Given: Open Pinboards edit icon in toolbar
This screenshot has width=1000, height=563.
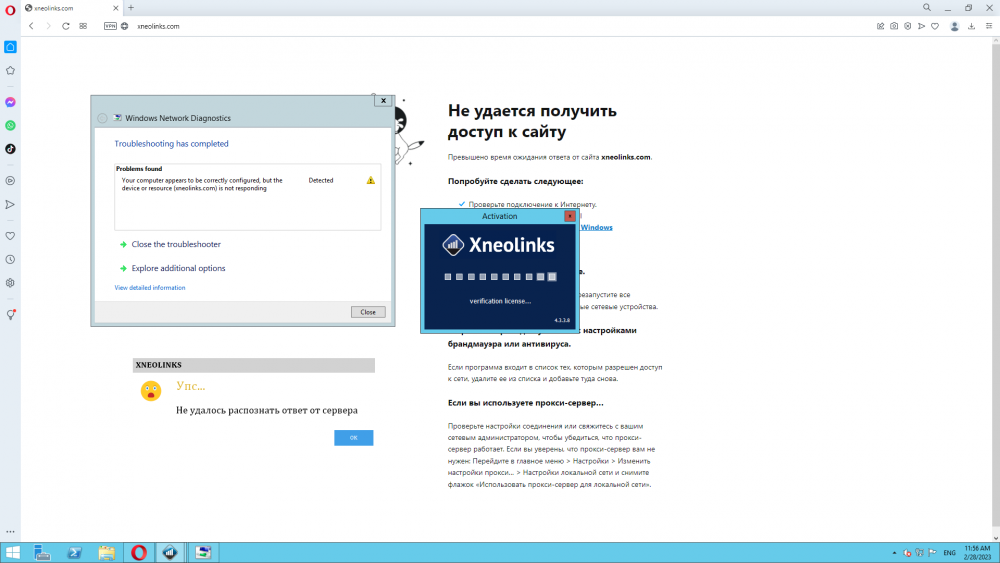Looking at the screenshot, I should (880, 26).
